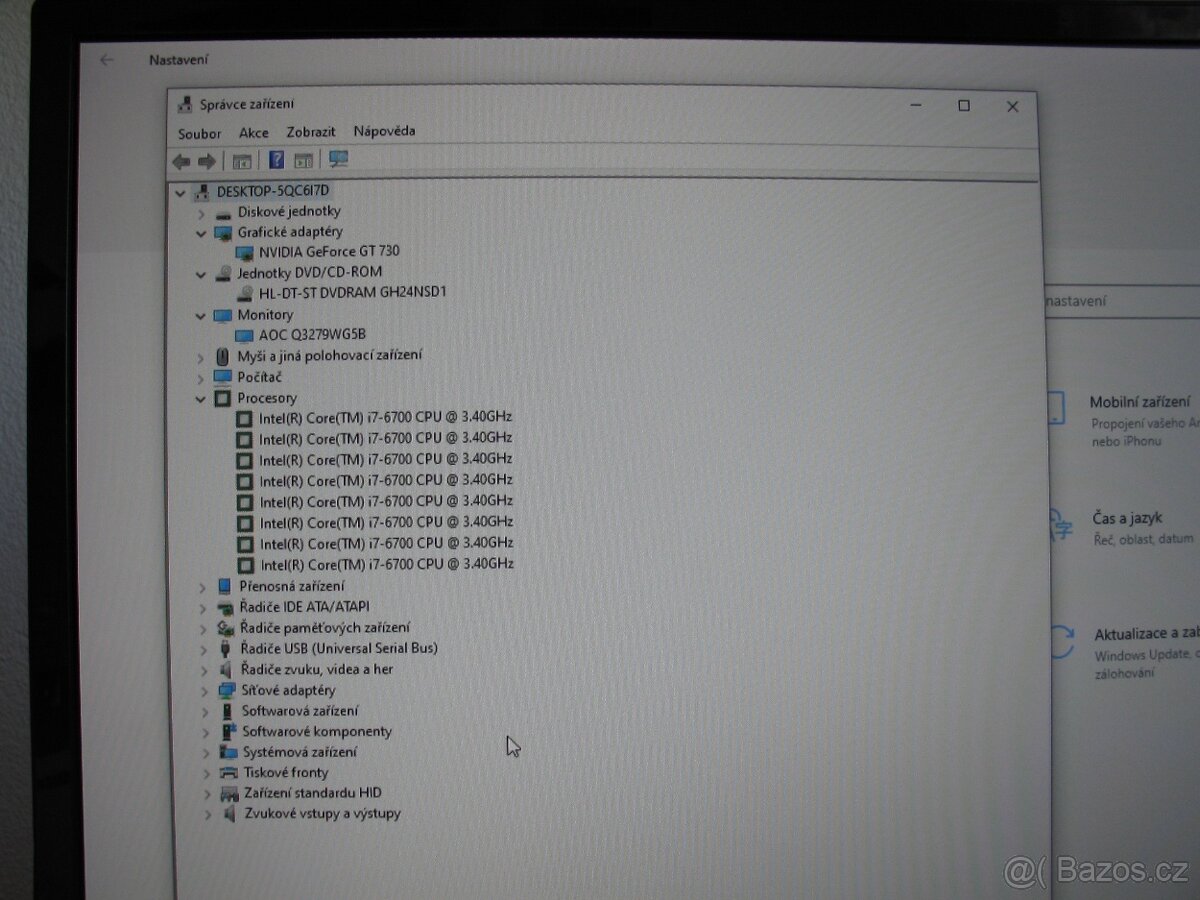Image resolution: width=1200 pixels, height=900 pixels.
Task: Collapse the Grafické adaptéry category
Action: (x=200, y=232)
